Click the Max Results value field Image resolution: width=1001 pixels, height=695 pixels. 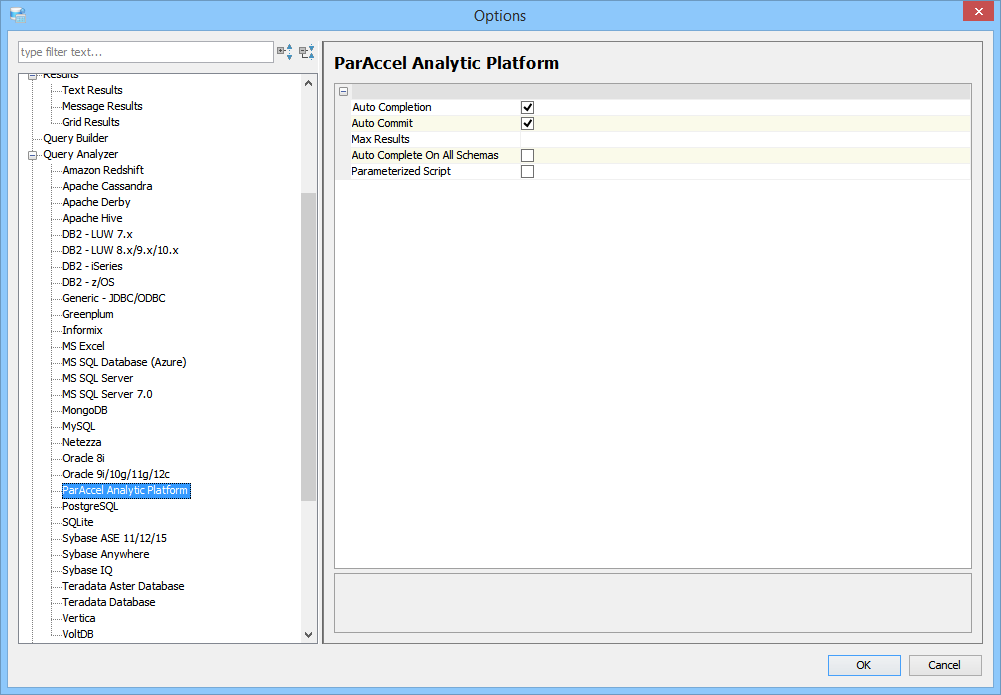coord(740,139)
